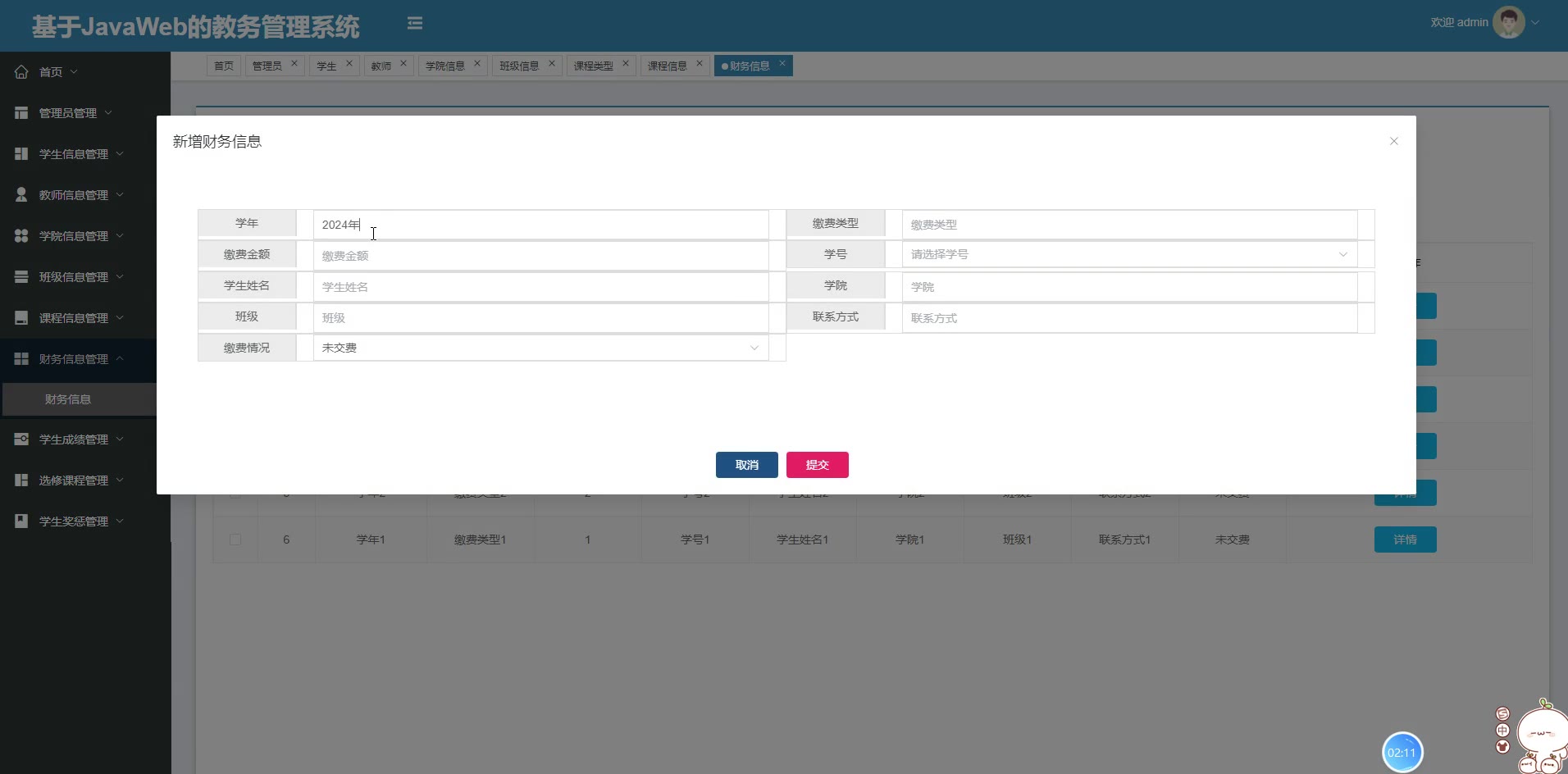1568x774 pixels.
Task: Click the 管理员管理 sidebar icon
Action: tap(21, 113)
